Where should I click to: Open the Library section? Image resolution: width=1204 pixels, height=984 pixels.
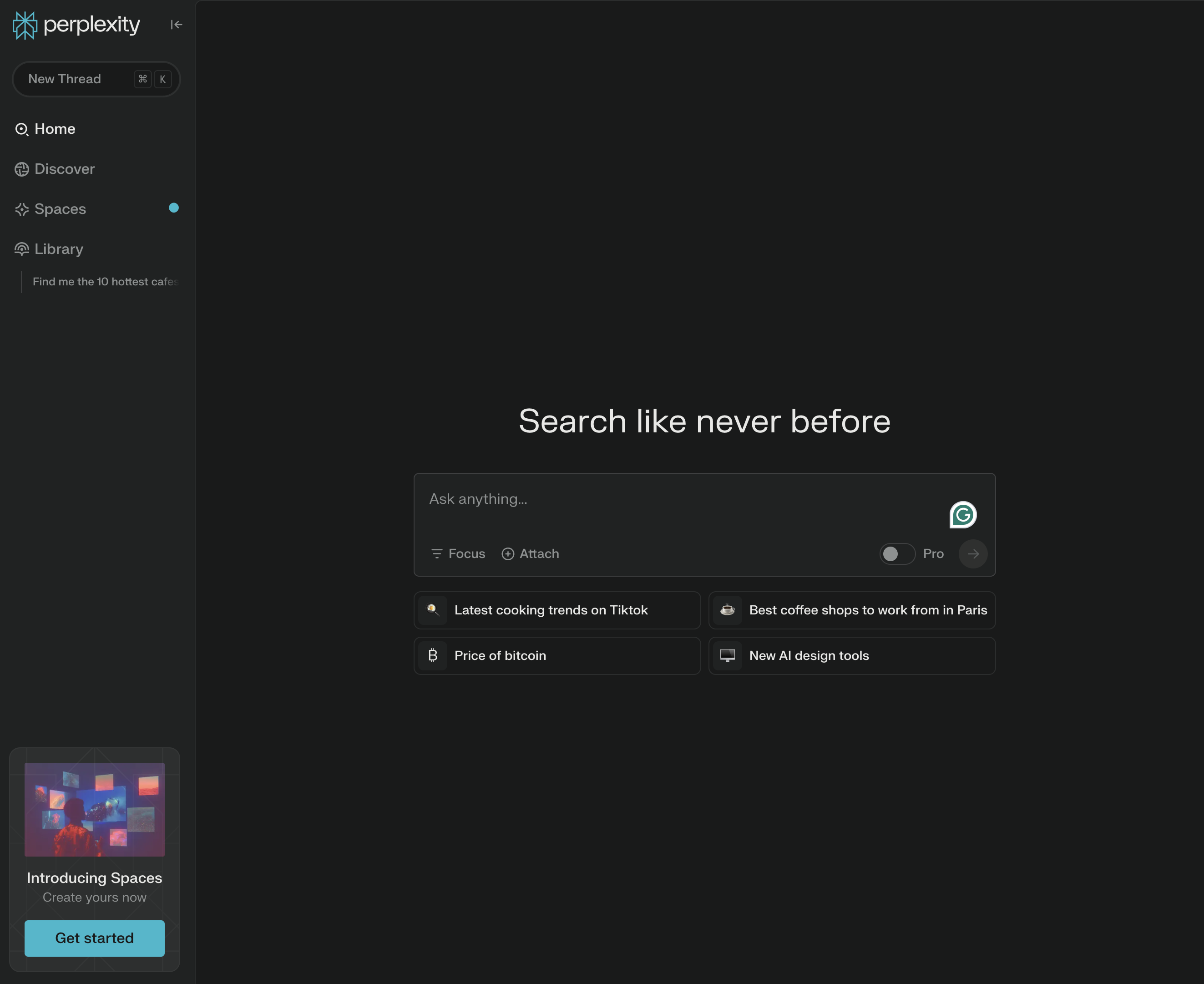click(58, 249)
